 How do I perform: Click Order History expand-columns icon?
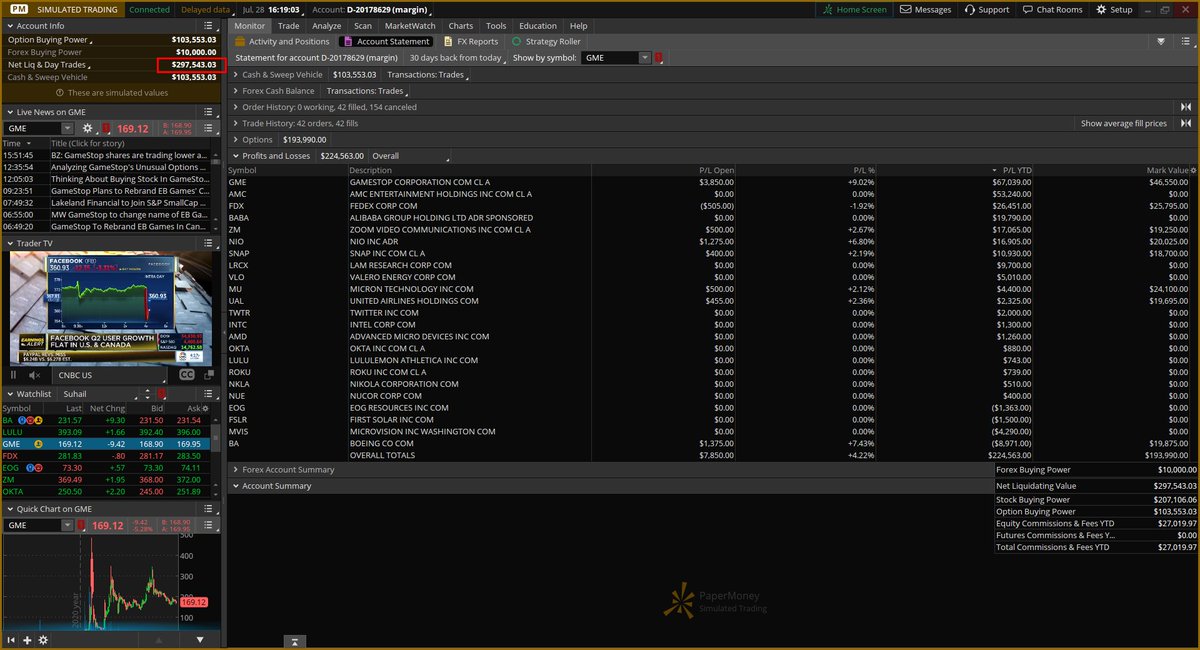click(1186, 107)
